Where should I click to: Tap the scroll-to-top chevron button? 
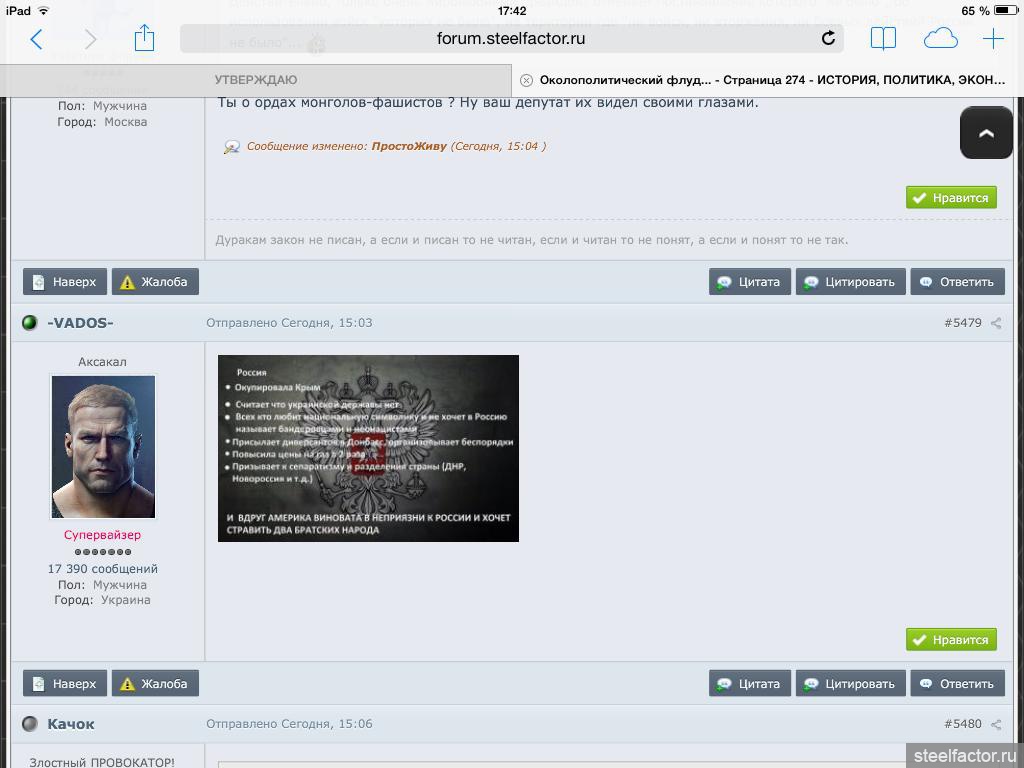point(986,133)
